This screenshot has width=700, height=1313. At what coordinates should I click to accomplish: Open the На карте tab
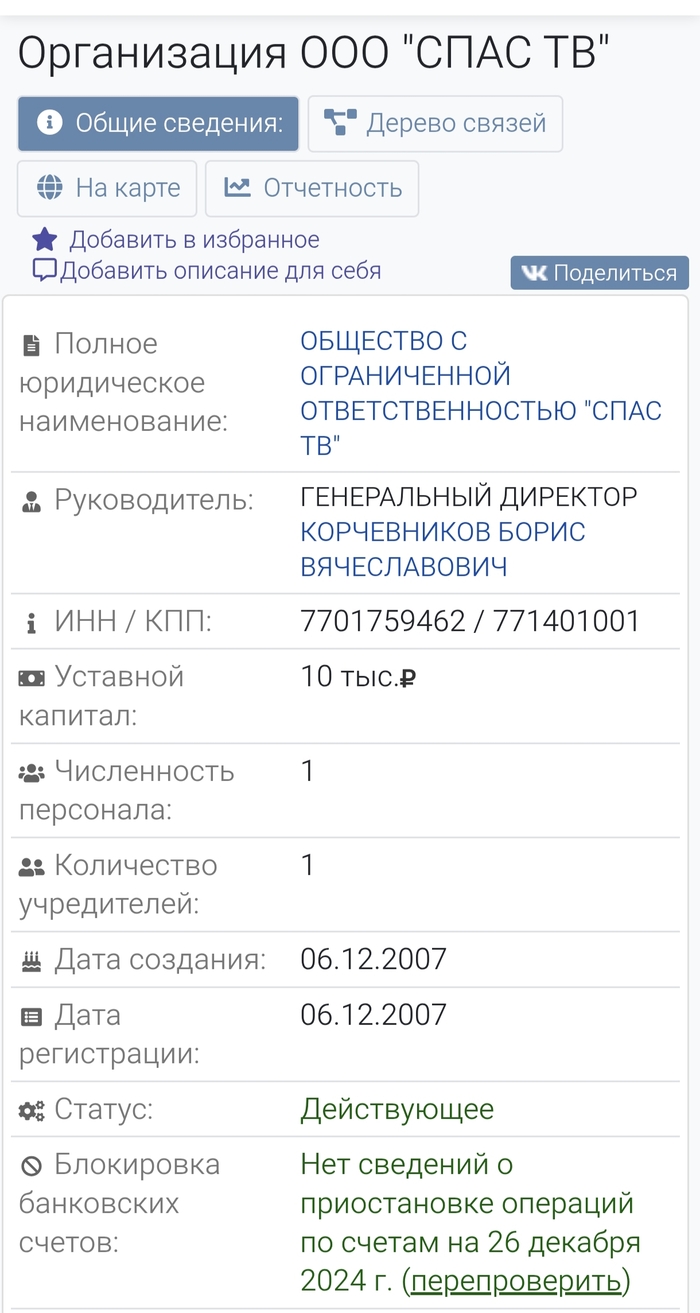108,188
